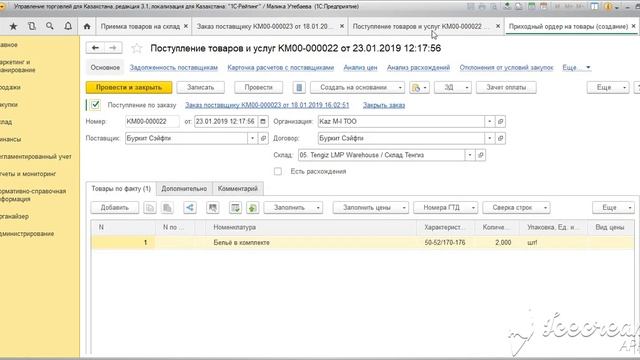640x360 pixels.
Task: Open the 'Номера ГТД' dropdown
Action: (x=445, y=208)
